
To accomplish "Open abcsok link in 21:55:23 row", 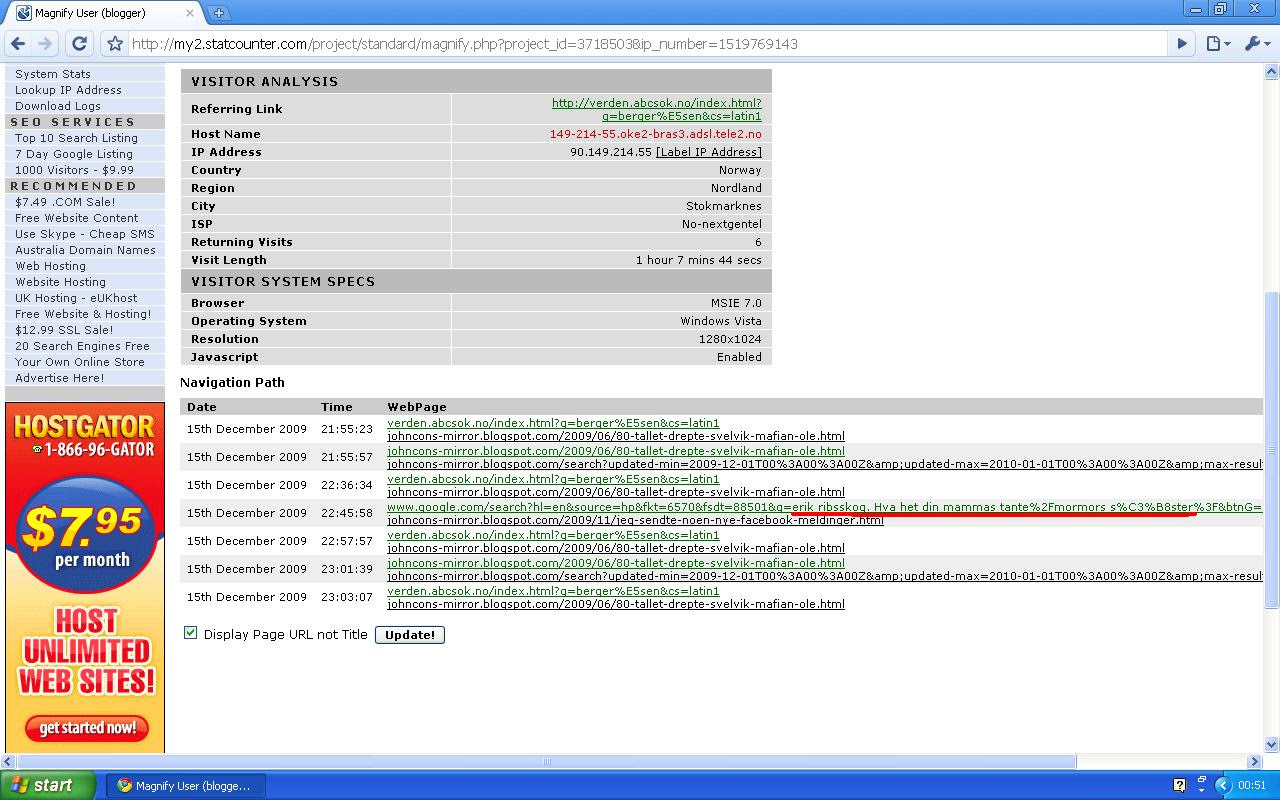I will pyautogui.click(x=553, y=423).
